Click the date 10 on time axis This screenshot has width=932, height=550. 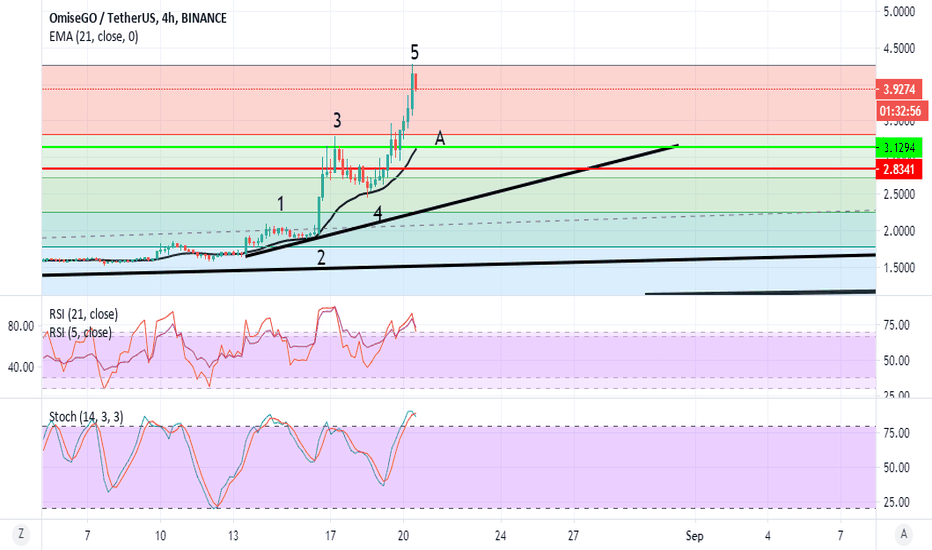pyautogui.click(x=160, y=536)
